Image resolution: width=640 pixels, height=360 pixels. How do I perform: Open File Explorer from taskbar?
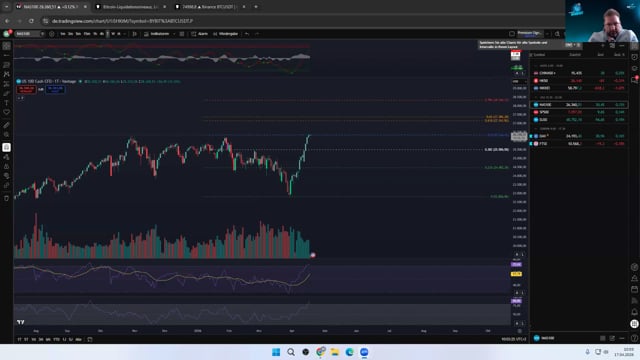[335, 352]
